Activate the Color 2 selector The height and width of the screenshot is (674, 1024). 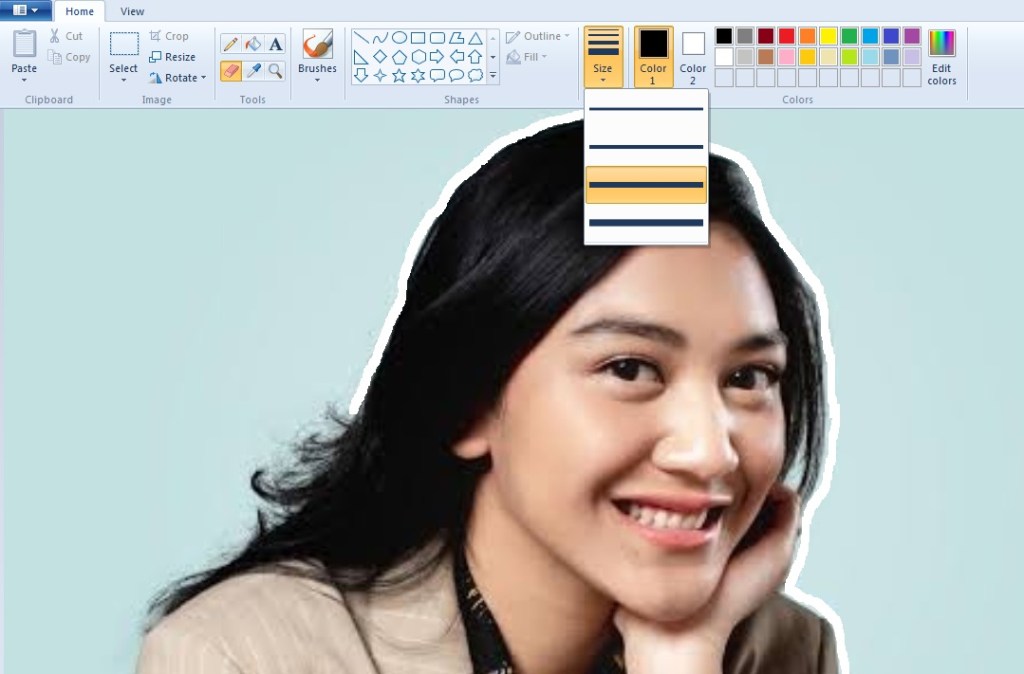pos(693,57)
